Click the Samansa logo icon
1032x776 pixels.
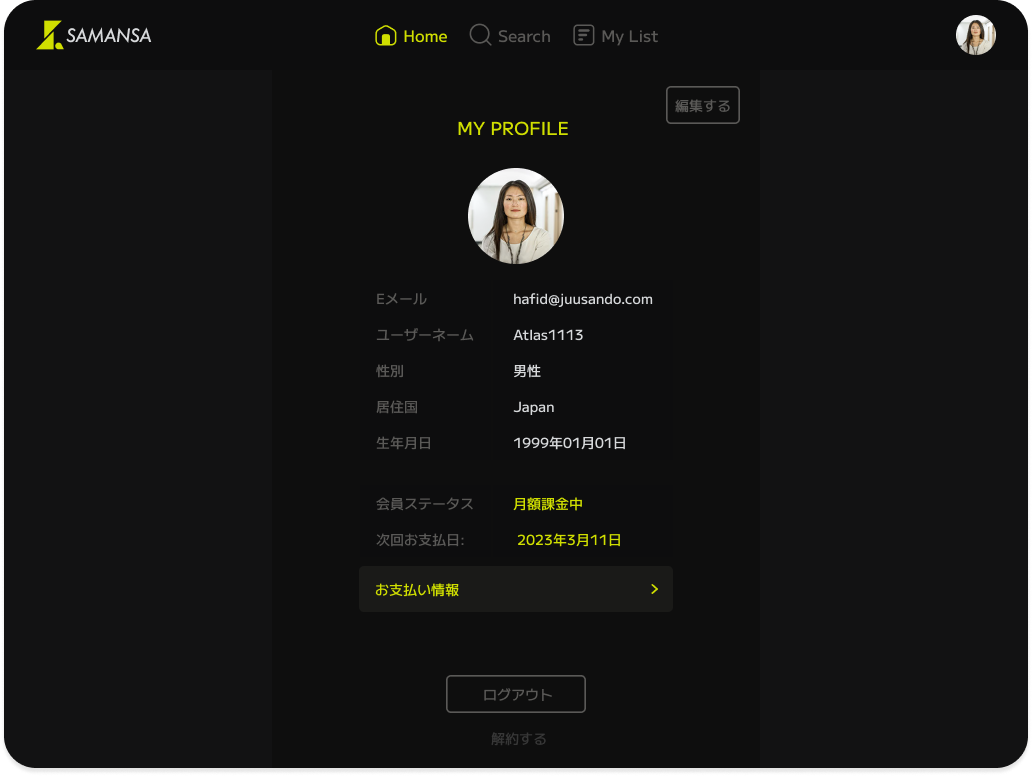point(49,35)
